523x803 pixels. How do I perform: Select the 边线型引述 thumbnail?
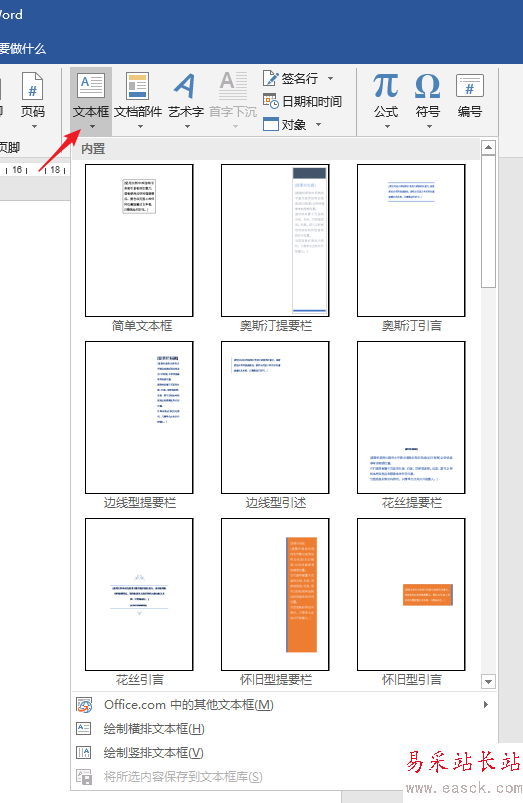coord(275,417)
